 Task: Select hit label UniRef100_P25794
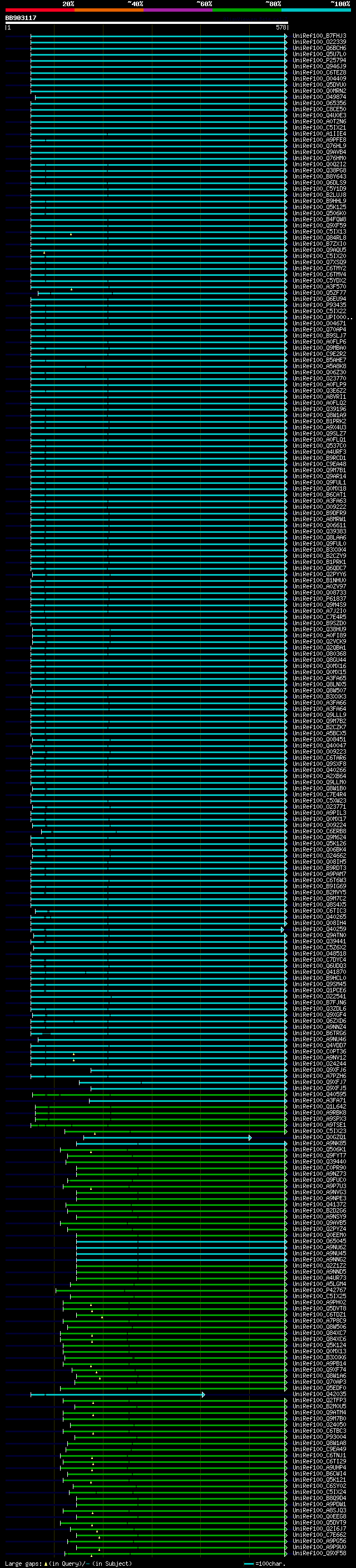(319, 60)
